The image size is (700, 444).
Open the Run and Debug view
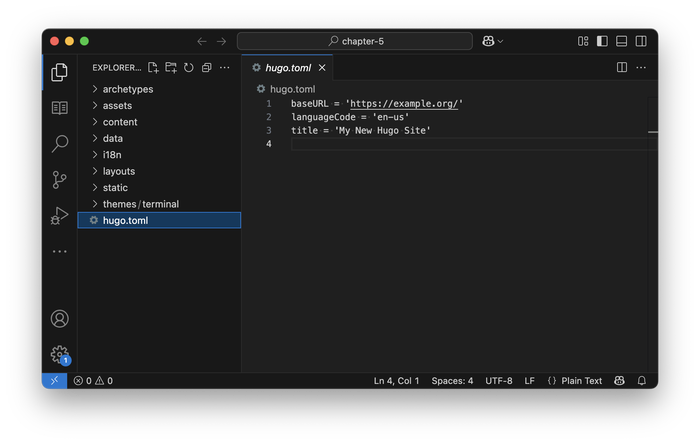point(59,216)
